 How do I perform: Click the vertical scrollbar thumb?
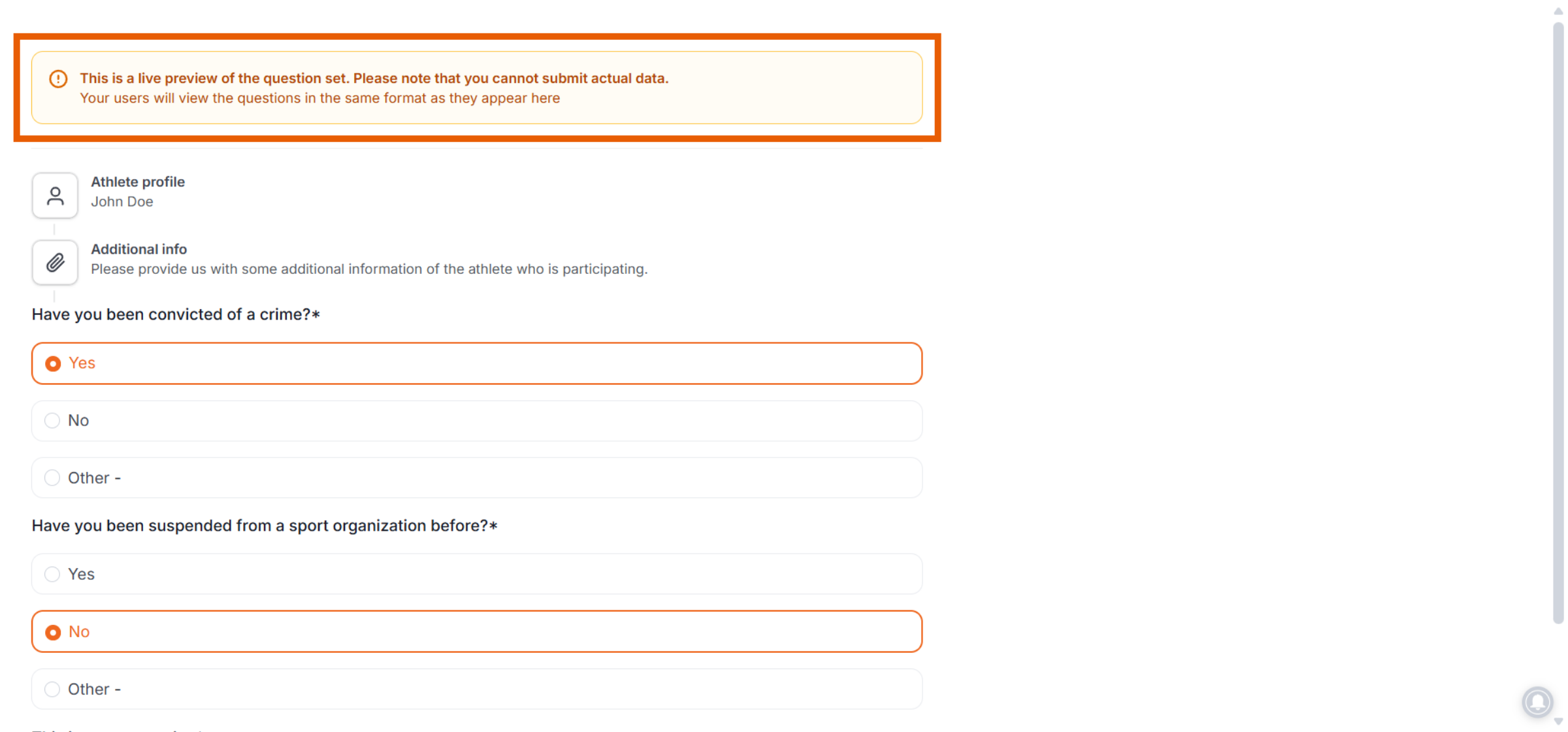1558,324
